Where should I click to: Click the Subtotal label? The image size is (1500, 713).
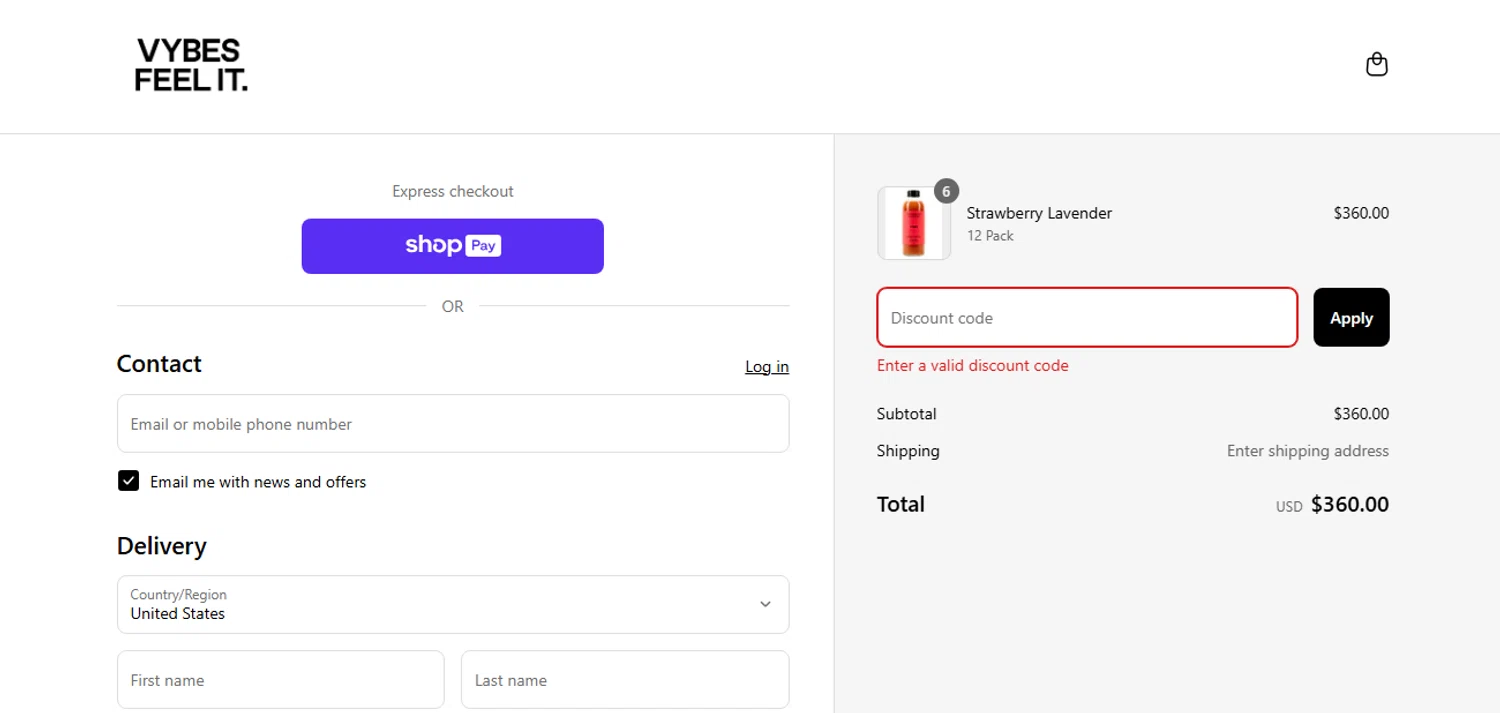[906, 414]
